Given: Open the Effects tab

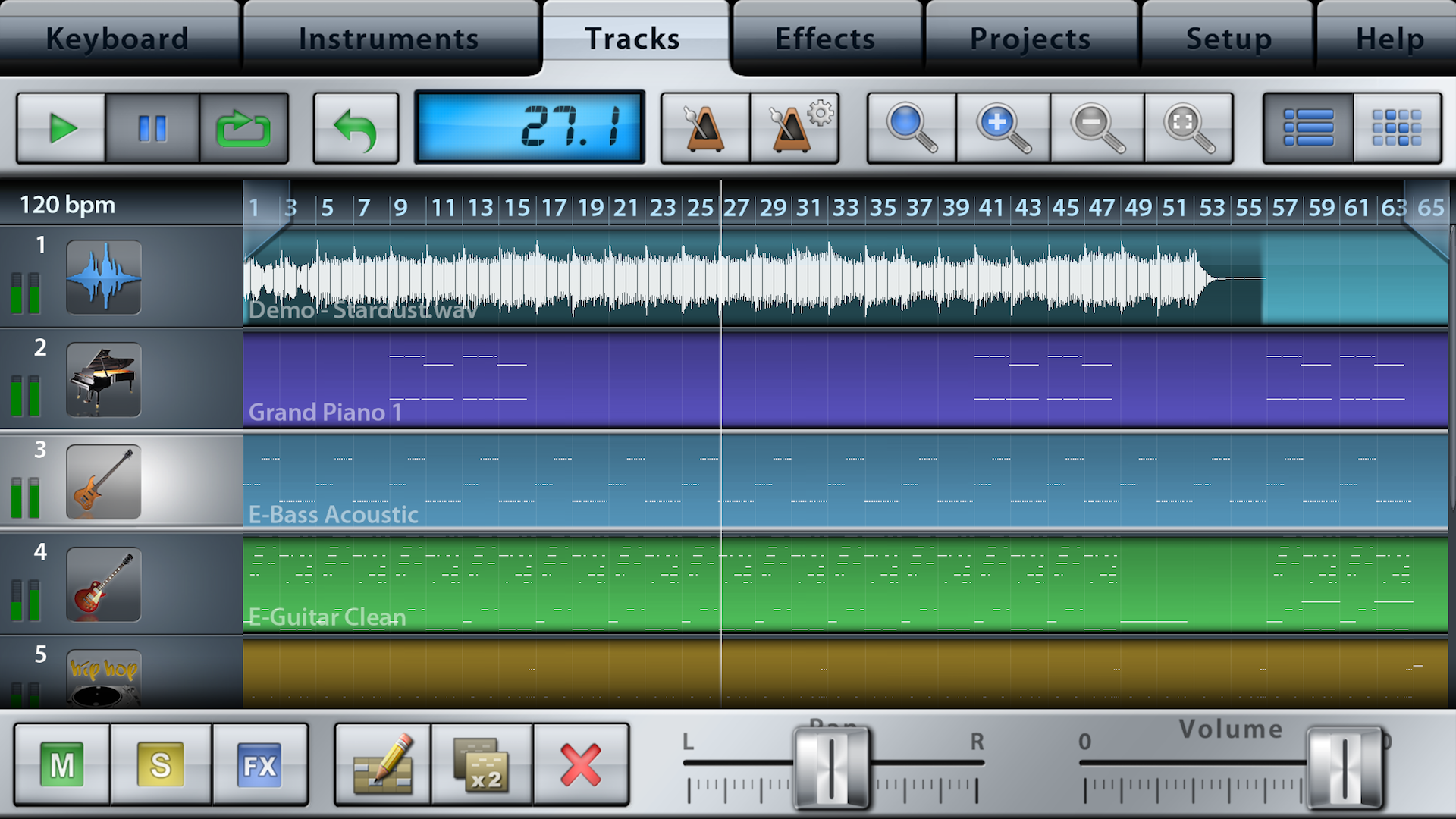Looking at the screenshot, I should click(x=825, y=38).
